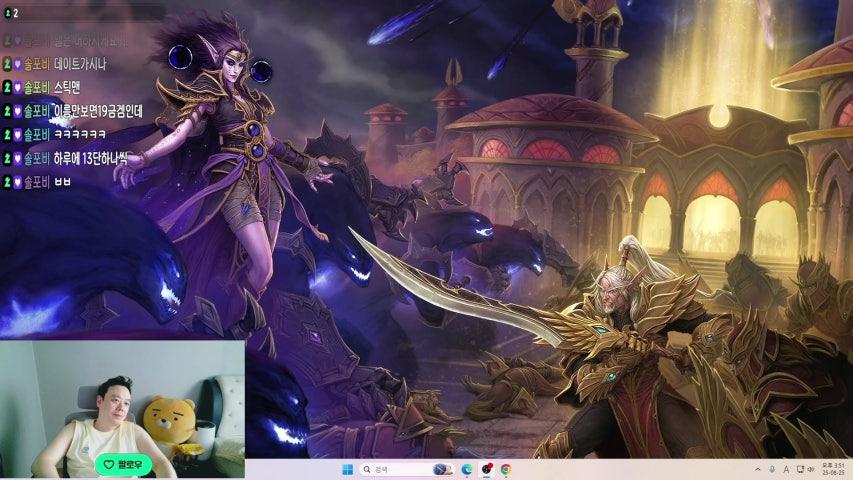Click username 솔포비 on the ㅋㅋㅋㅋㅋㅋㅋ row
Screen dimensions: 853x480
pyautogui.click(x=36, y=134)
